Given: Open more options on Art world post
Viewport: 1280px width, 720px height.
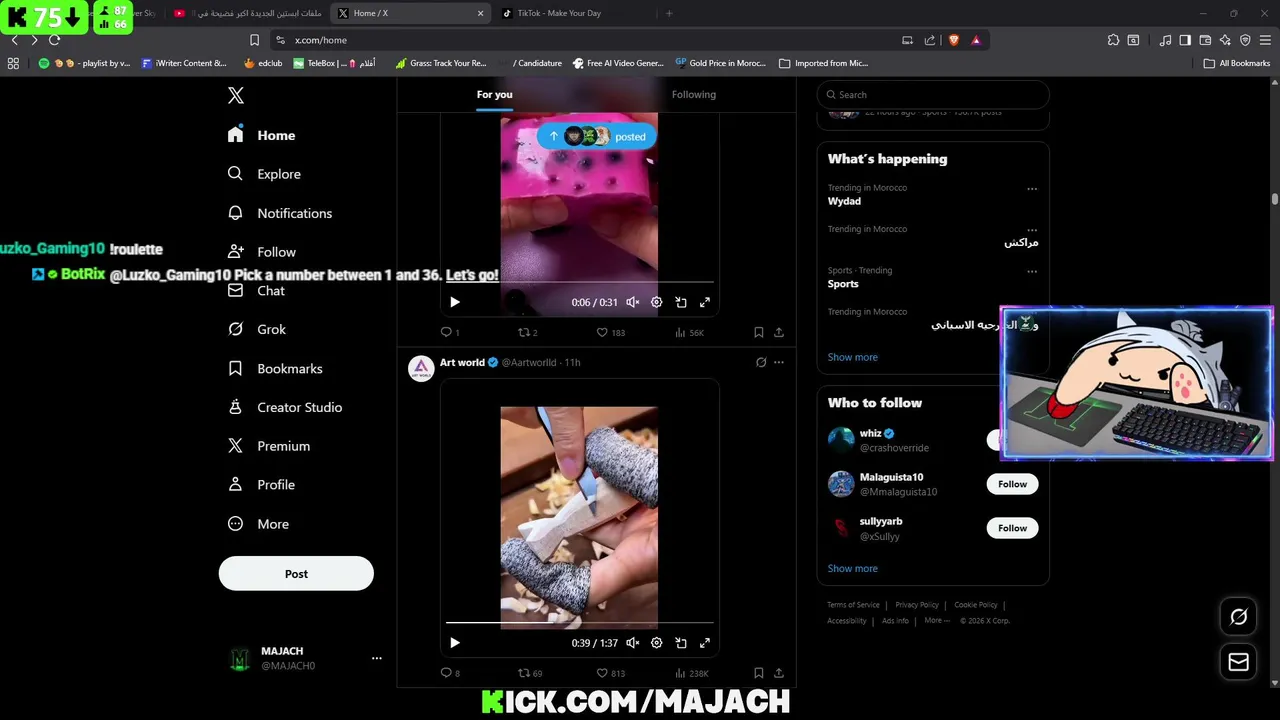Looking at the screenshot, I should point(779,362).
